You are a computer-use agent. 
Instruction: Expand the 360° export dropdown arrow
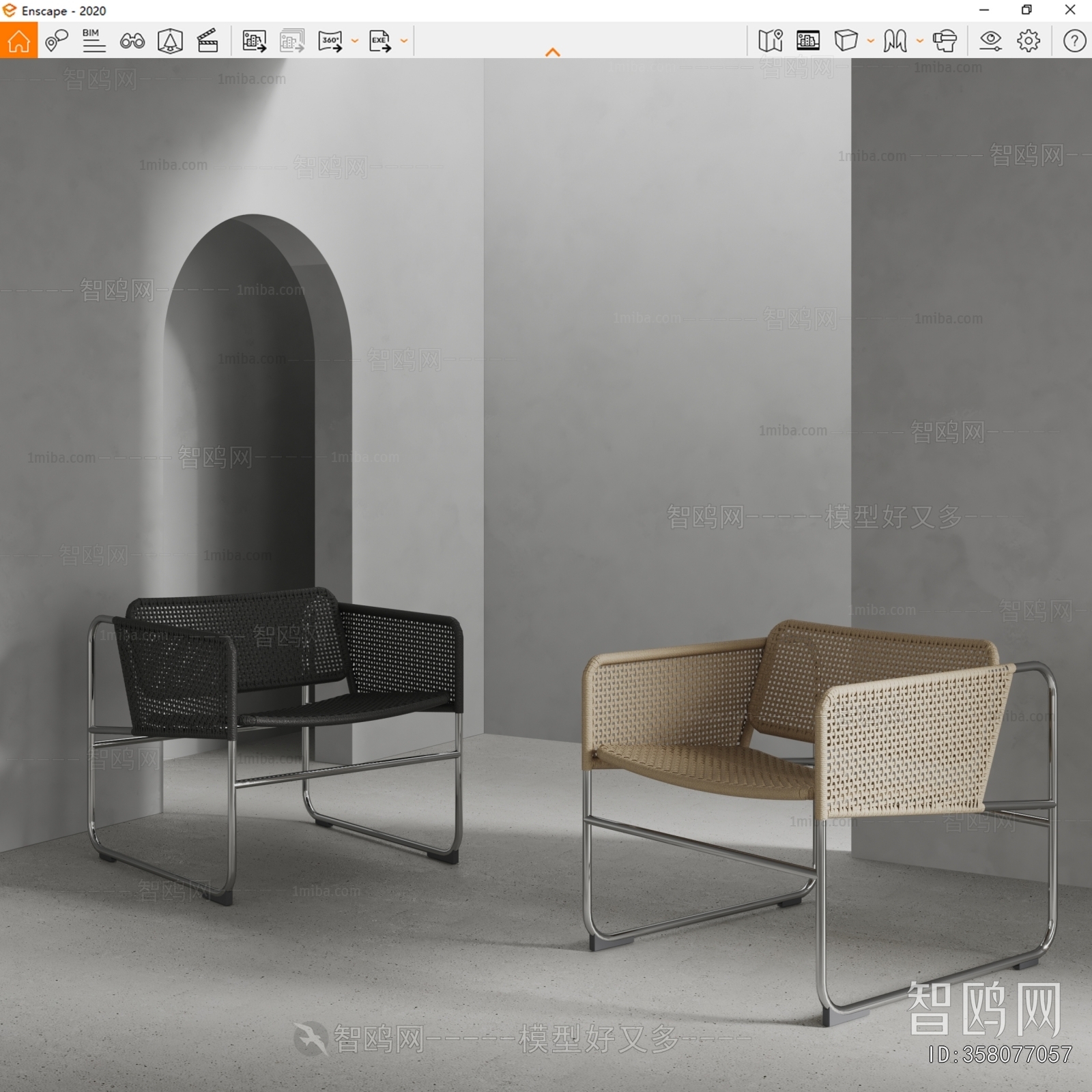pyautogui.click(x=354, y=41)
